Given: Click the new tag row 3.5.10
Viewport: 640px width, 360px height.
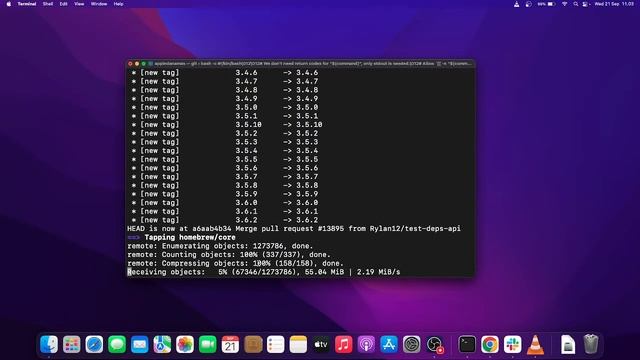Looking at the screenshot, I should (227, 124).
